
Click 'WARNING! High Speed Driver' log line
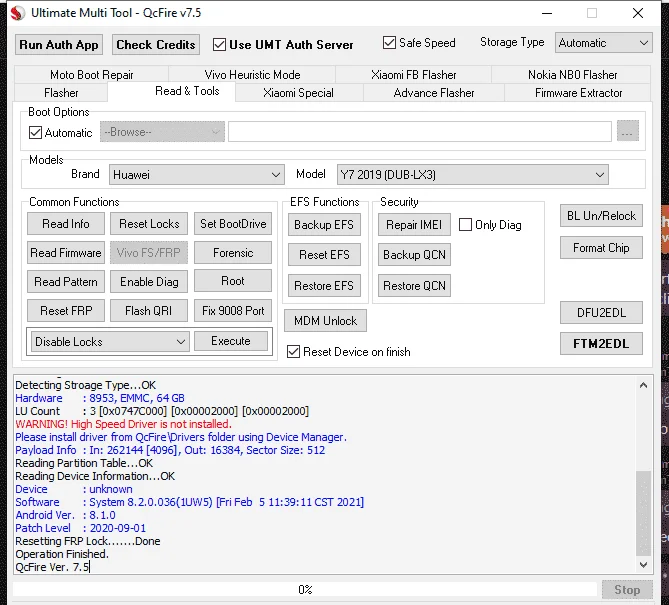(x=123, y=424)
